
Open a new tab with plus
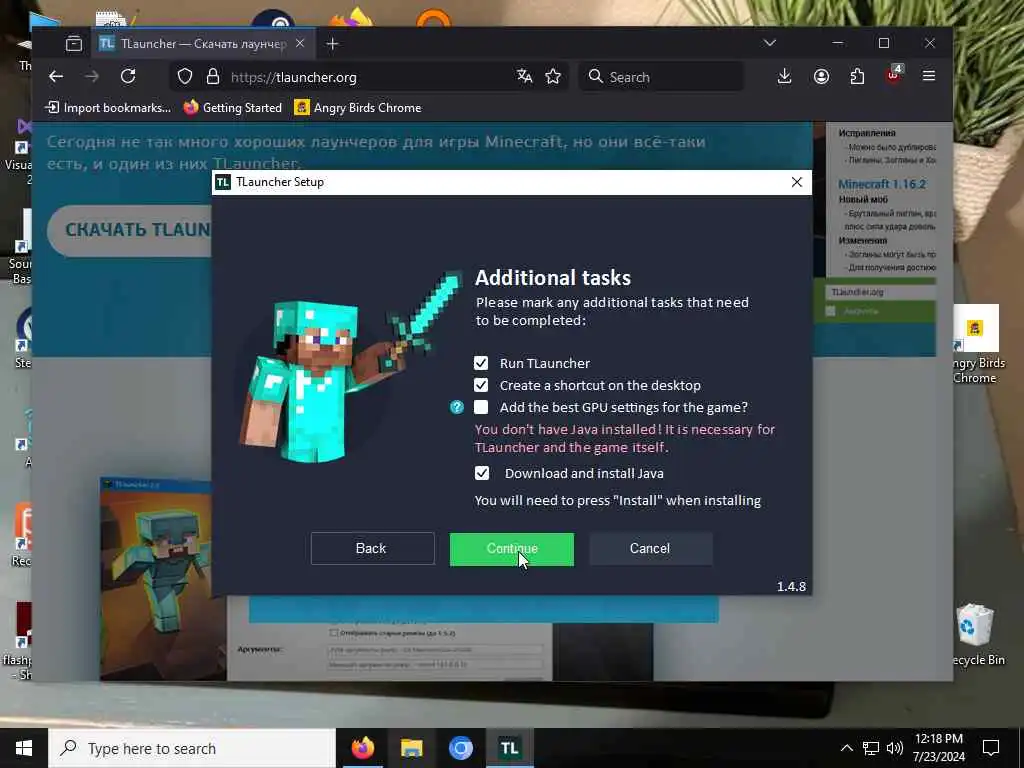point(332,44)
